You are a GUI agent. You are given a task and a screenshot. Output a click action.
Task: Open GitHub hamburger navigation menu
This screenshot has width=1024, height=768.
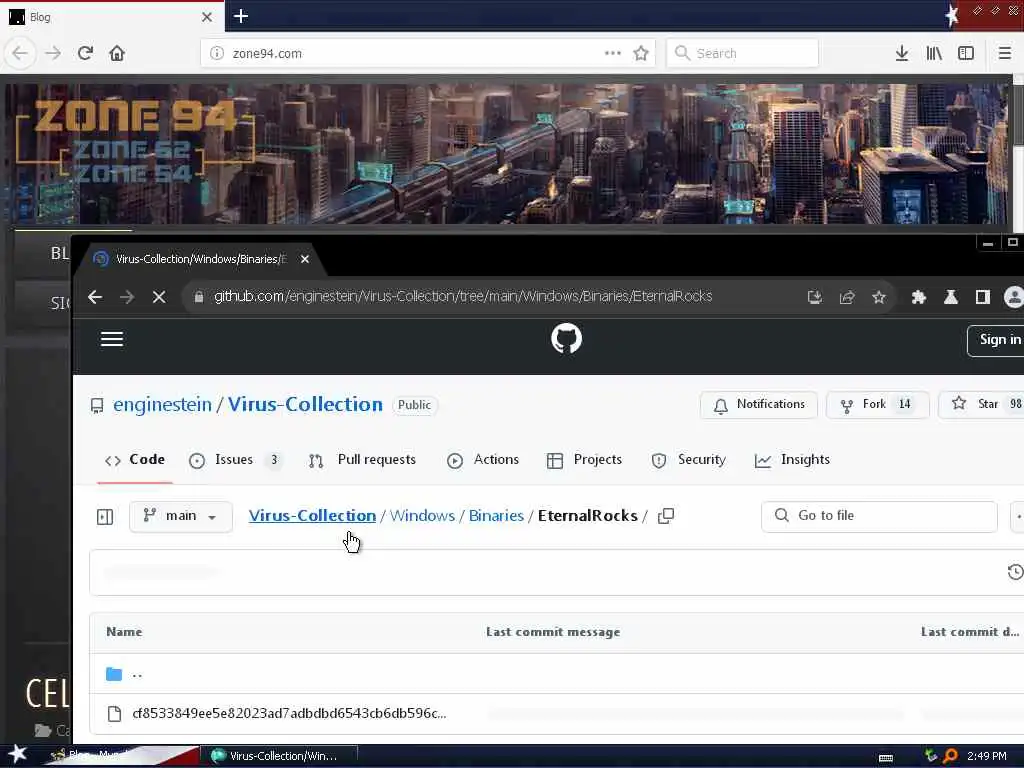point(112,339)
